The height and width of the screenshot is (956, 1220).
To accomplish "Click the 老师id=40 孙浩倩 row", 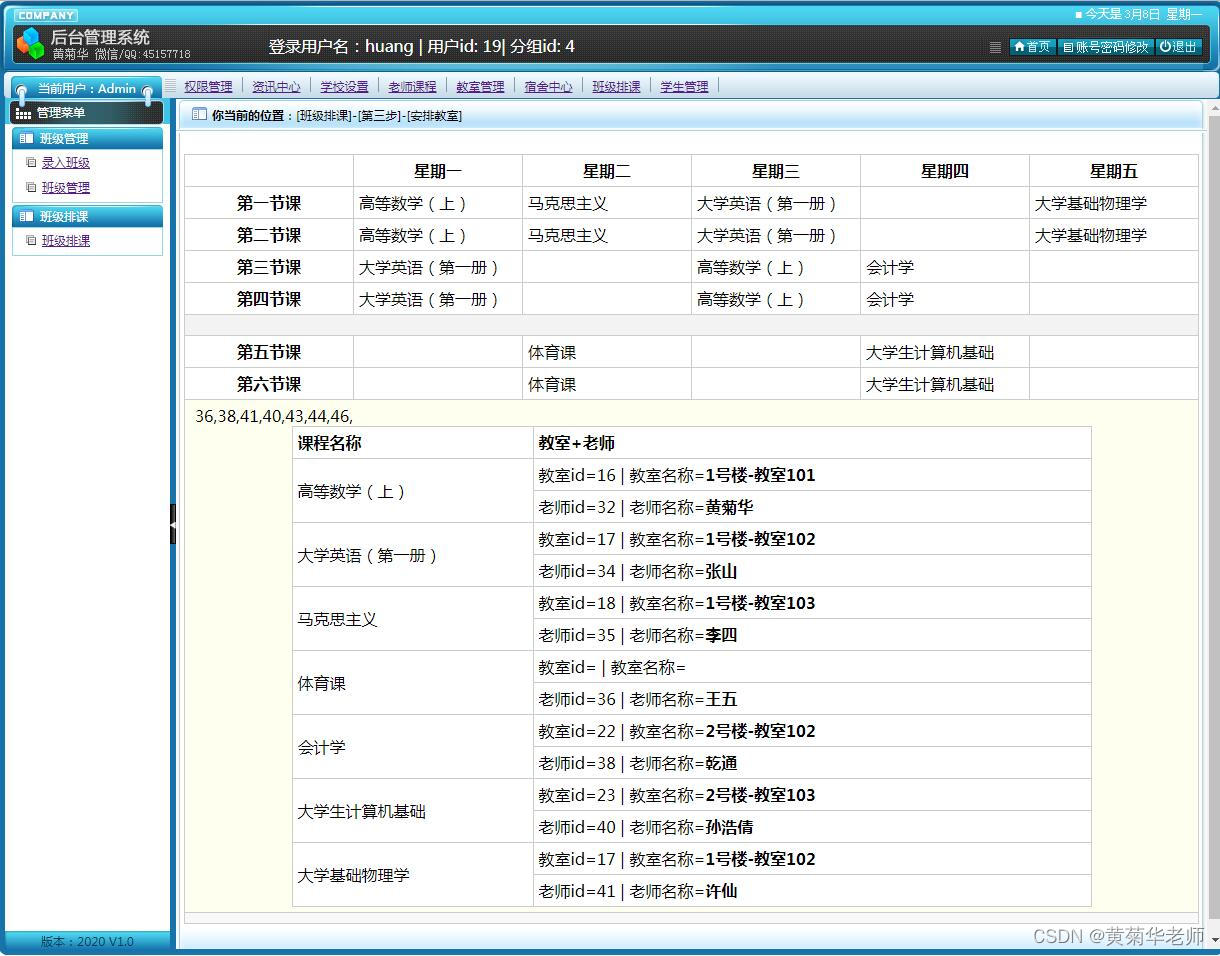I will [x=812, y=827].
